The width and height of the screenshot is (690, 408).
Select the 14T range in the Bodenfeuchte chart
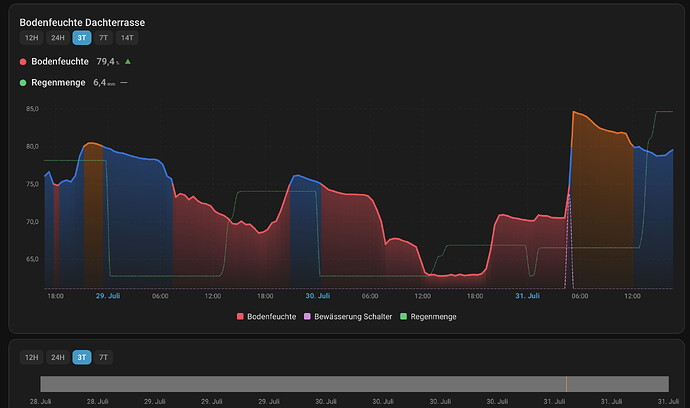[x=127, y=38]
